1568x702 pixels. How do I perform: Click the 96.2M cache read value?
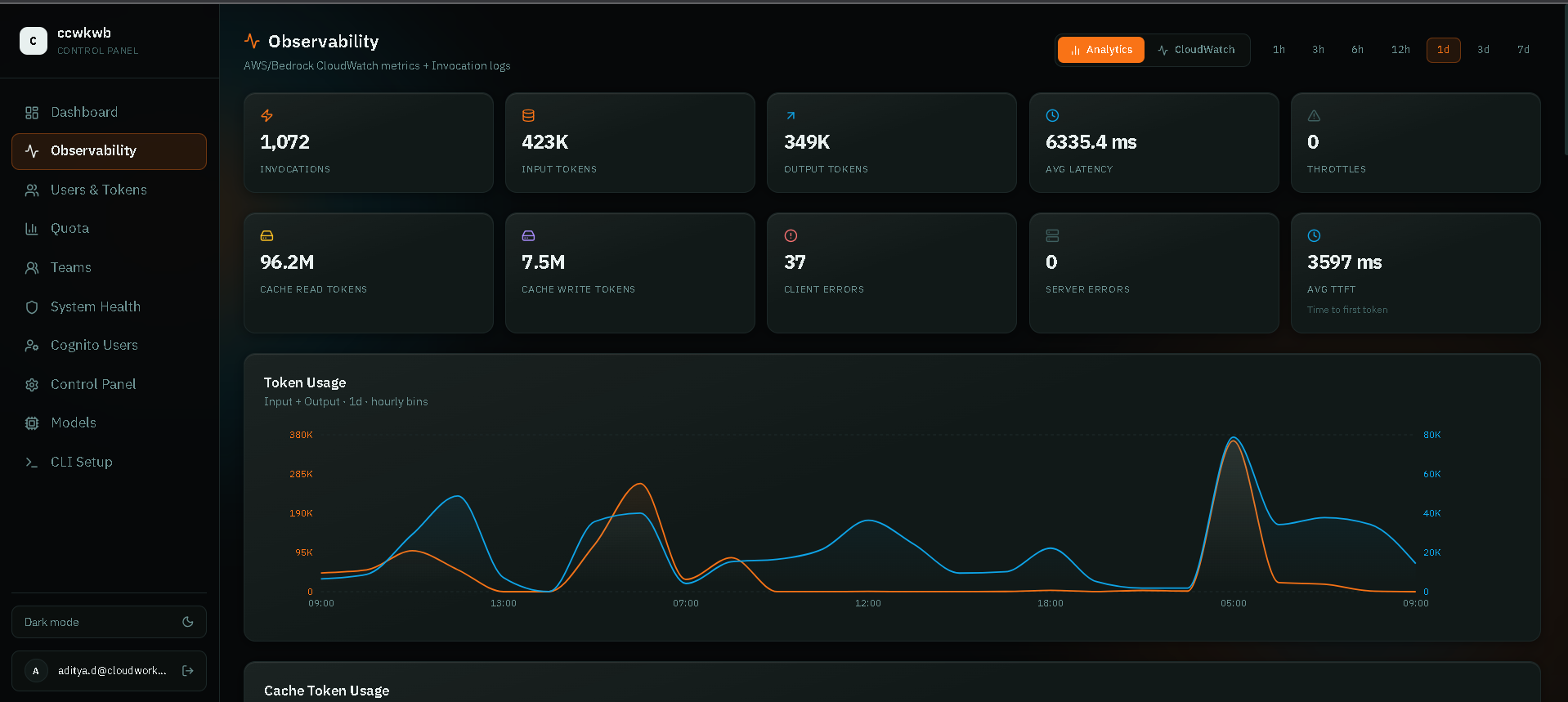tap(287, 262)
